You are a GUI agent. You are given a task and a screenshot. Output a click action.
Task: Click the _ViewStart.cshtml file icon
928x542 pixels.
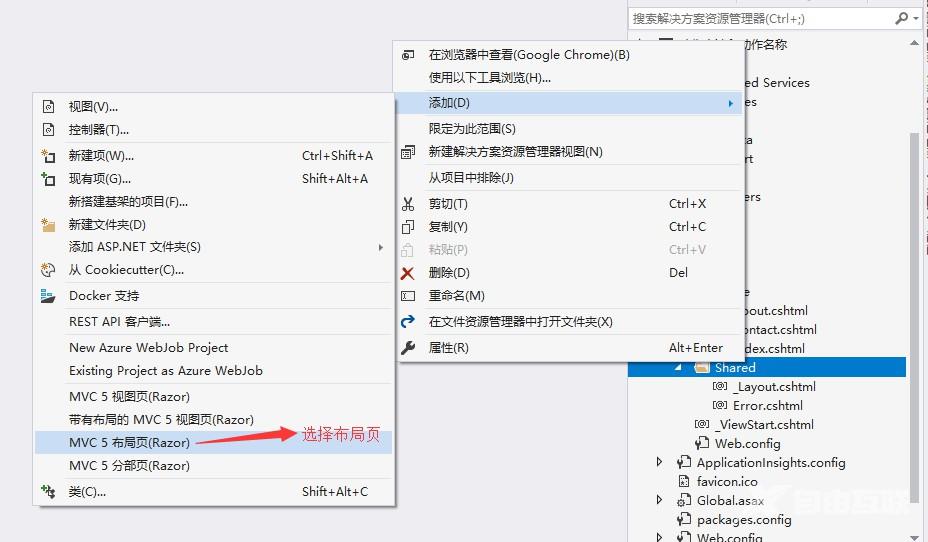(x=702, y=424)
